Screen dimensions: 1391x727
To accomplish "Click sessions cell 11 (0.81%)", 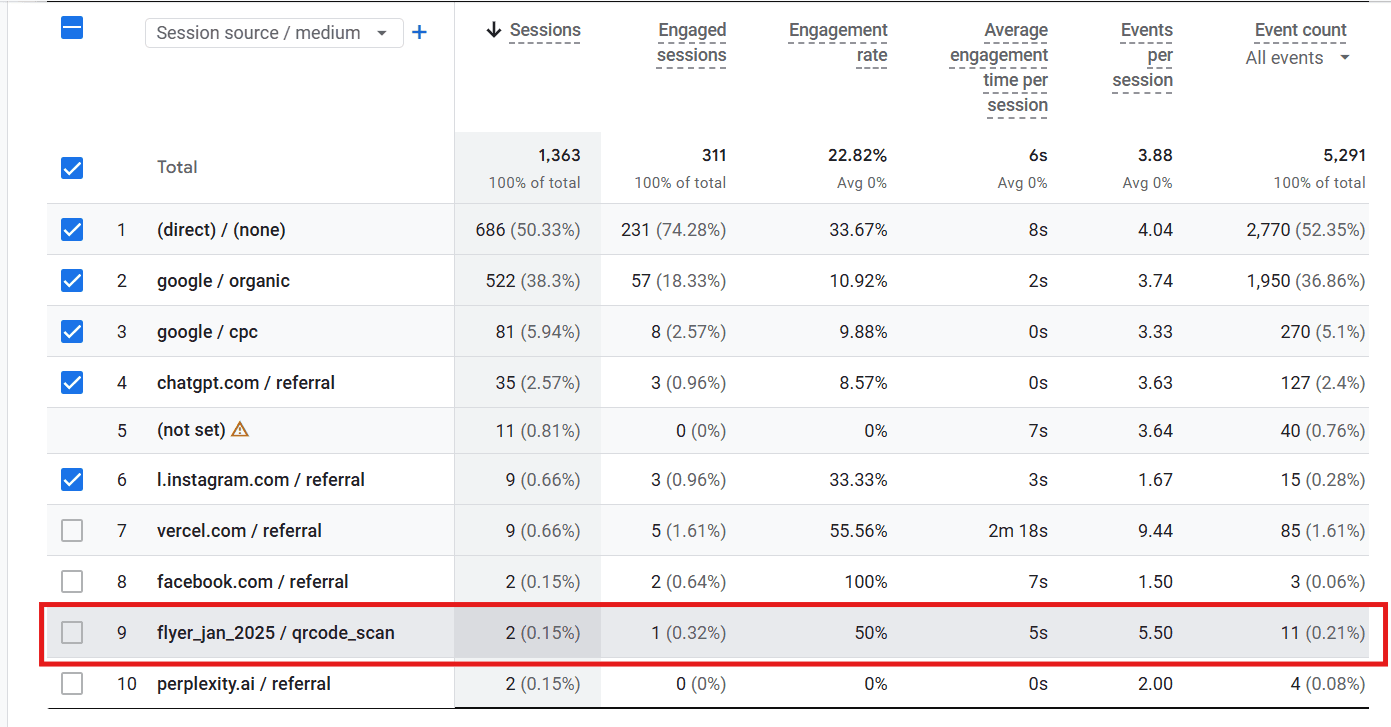I will [x=539, y=431].
